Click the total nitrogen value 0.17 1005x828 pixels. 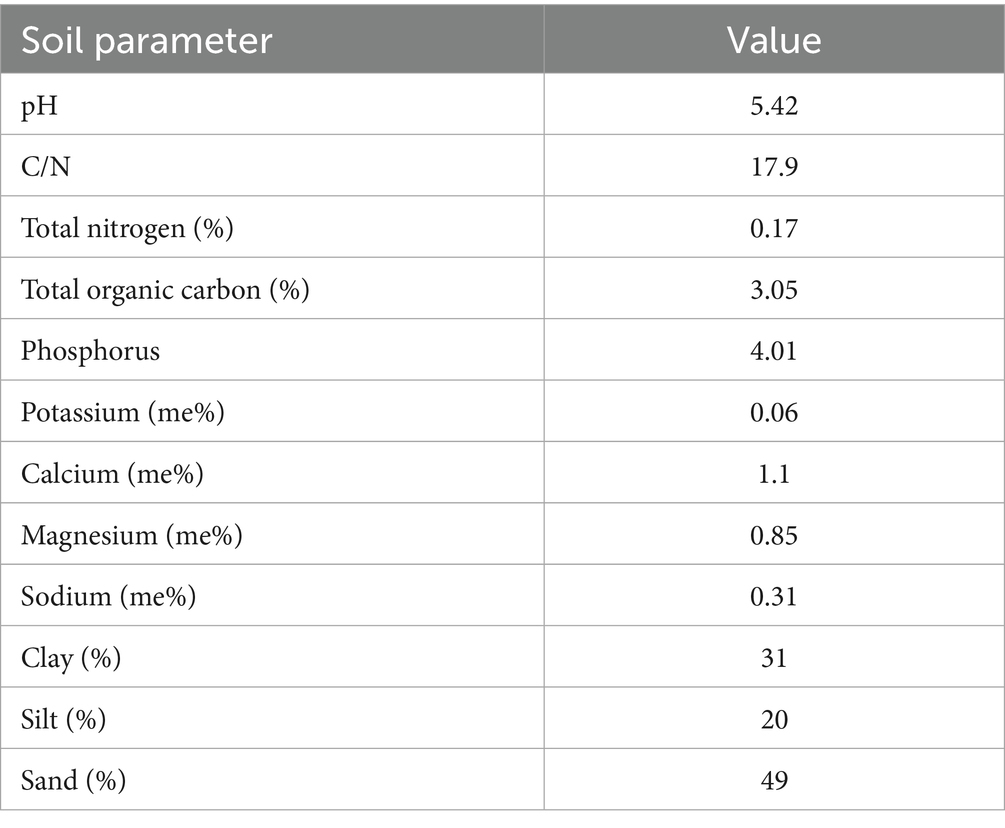pyautogui.click(x=773, y=229)
